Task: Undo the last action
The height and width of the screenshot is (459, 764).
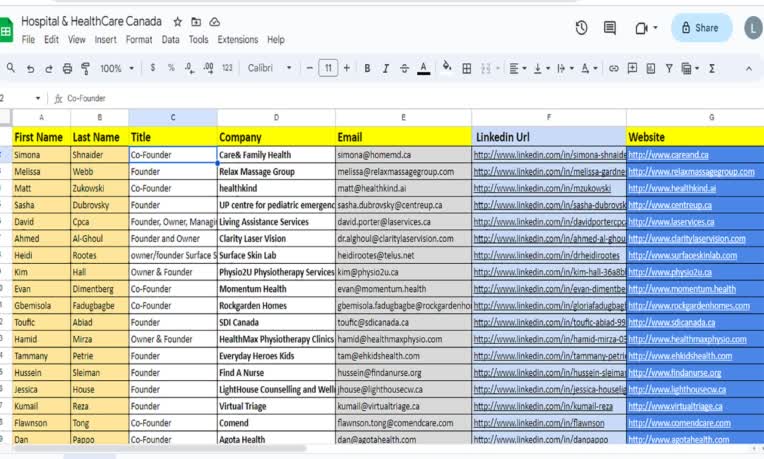Action: click(30, 69)
